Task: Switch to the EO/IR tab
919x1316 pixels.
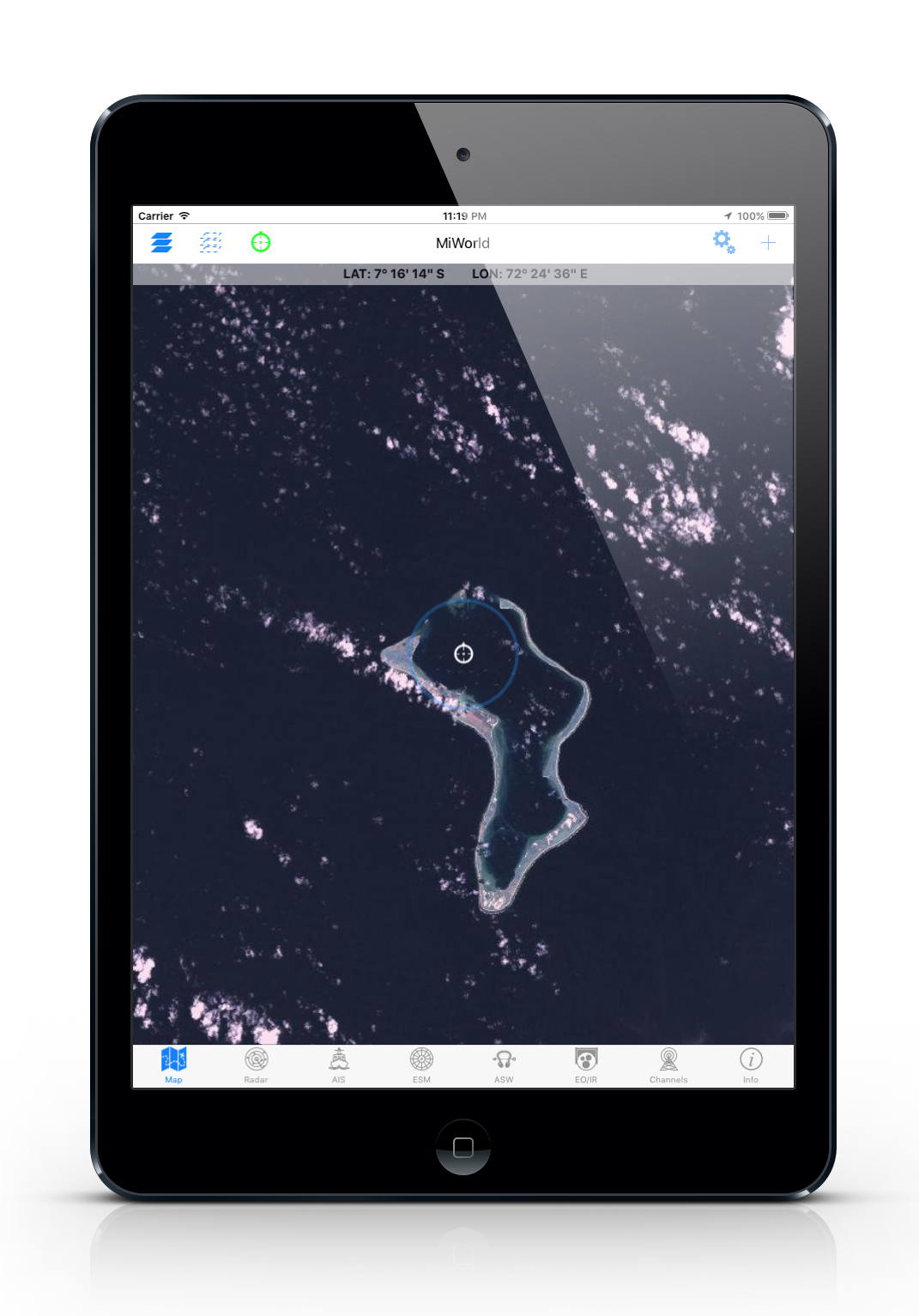Action: click(x=586, y=1065)
